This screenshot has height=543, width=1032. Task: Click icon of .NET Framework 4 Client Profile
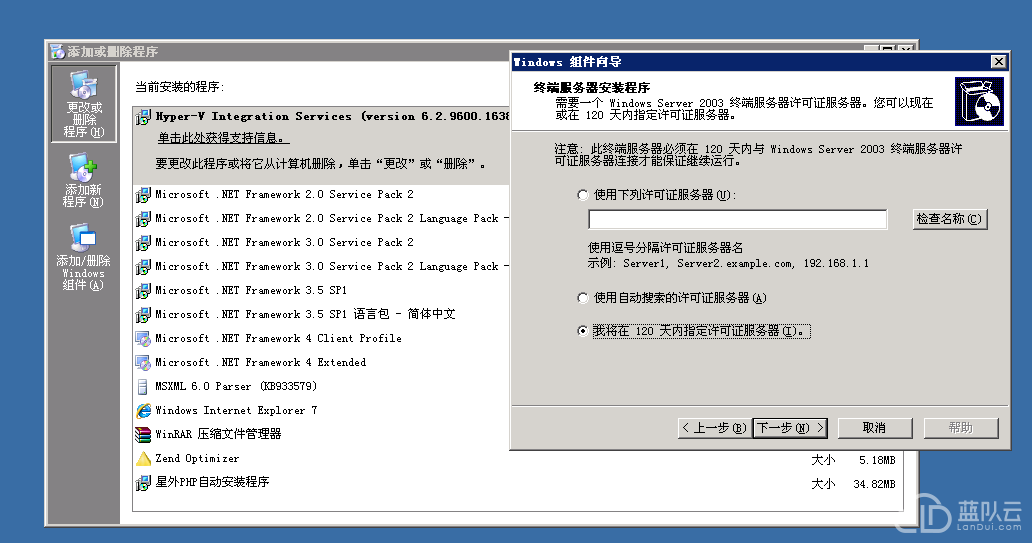[143, 339]
